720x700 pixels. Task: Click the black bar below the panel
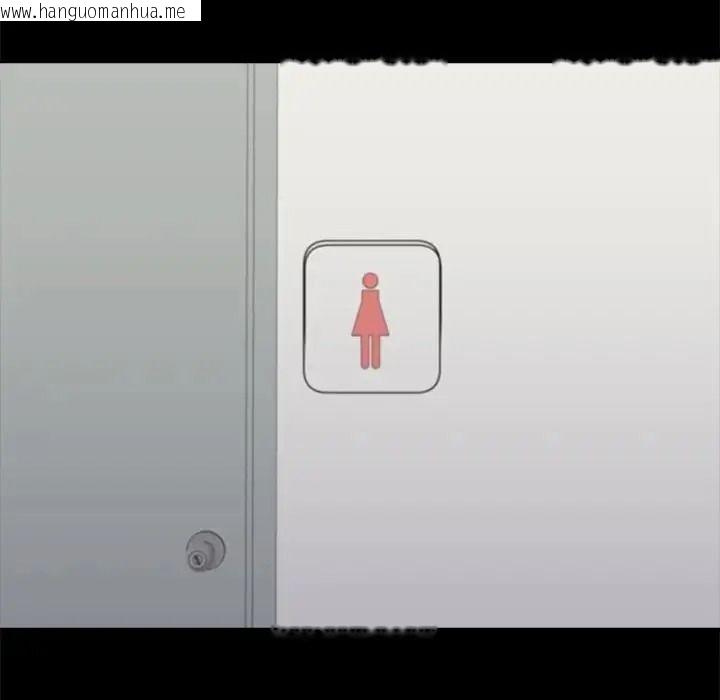pos(360,664)
